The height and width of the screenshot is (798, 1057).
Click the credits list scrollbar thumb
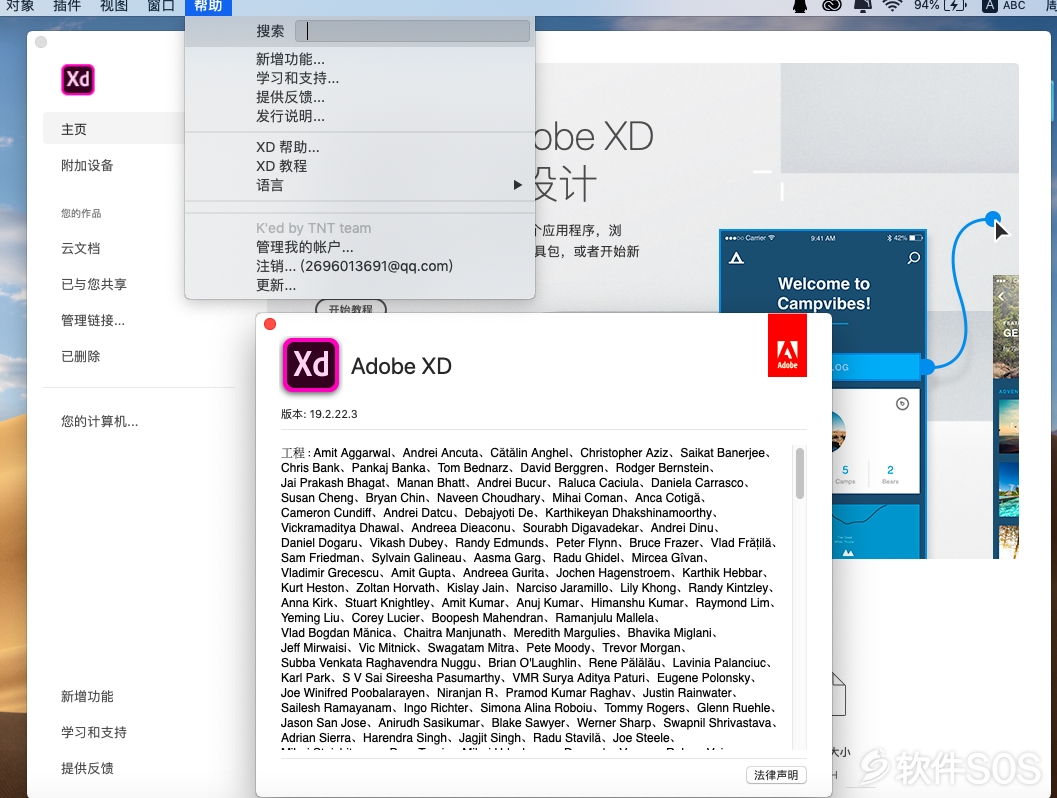coord(799,473)
